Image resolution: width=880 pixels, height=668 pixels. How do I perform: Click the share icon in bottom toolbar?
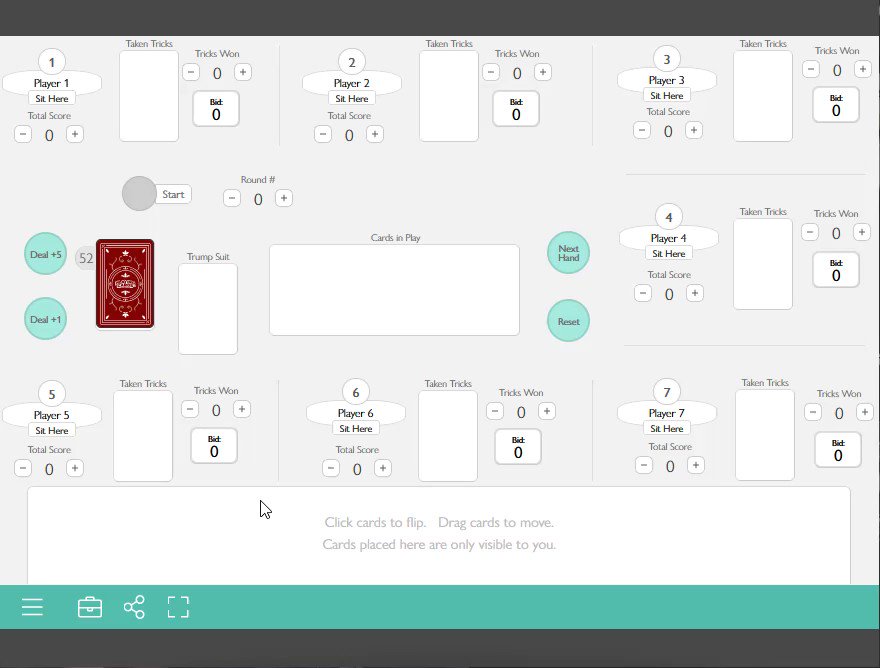point(134,607)
